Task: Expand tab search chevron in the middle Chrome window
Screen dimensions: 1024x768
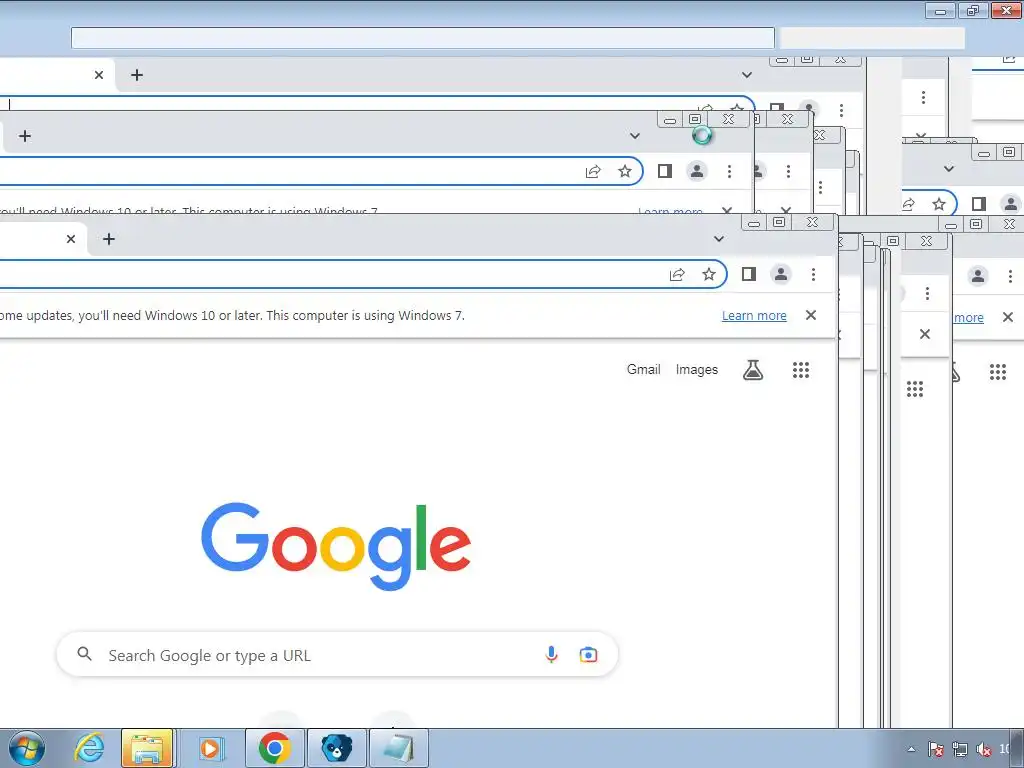Action: tap(635, 136)
